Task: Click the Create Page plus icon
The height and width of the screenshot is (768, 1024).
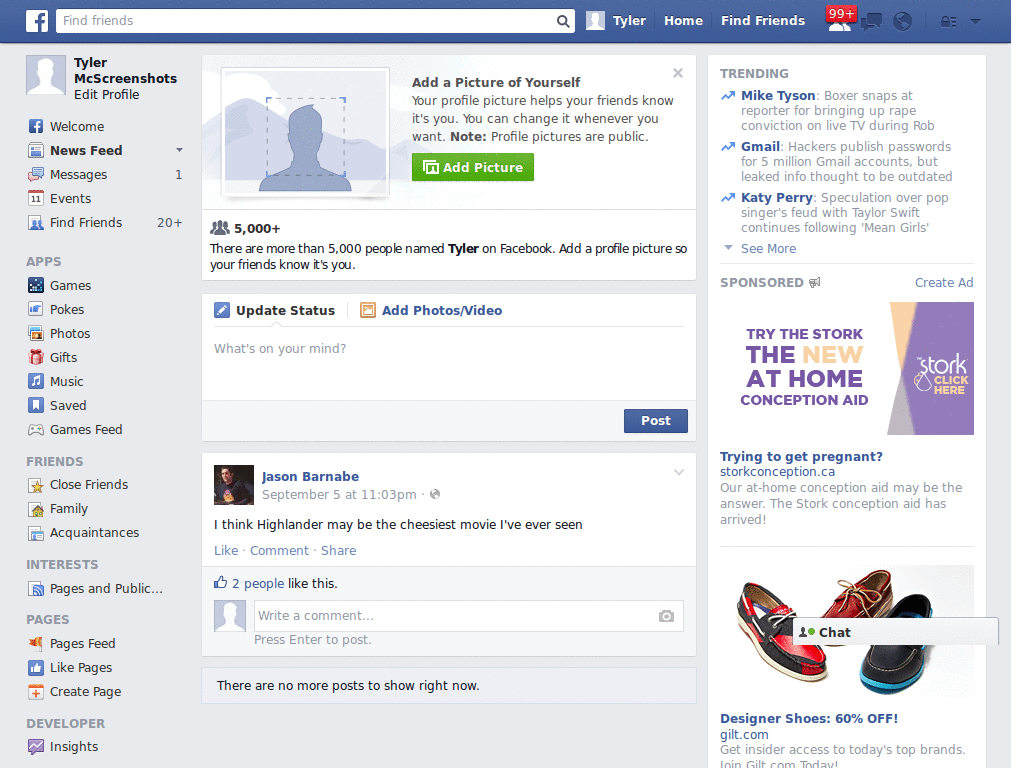Action: coord(36,692)
